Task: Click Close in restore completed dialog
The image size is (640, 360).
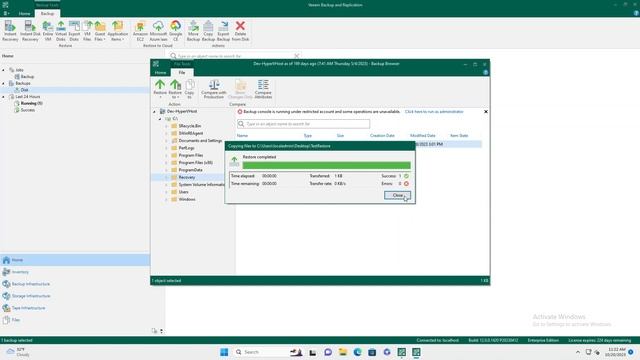Action: pyautogui.click(x=398, y=196)
